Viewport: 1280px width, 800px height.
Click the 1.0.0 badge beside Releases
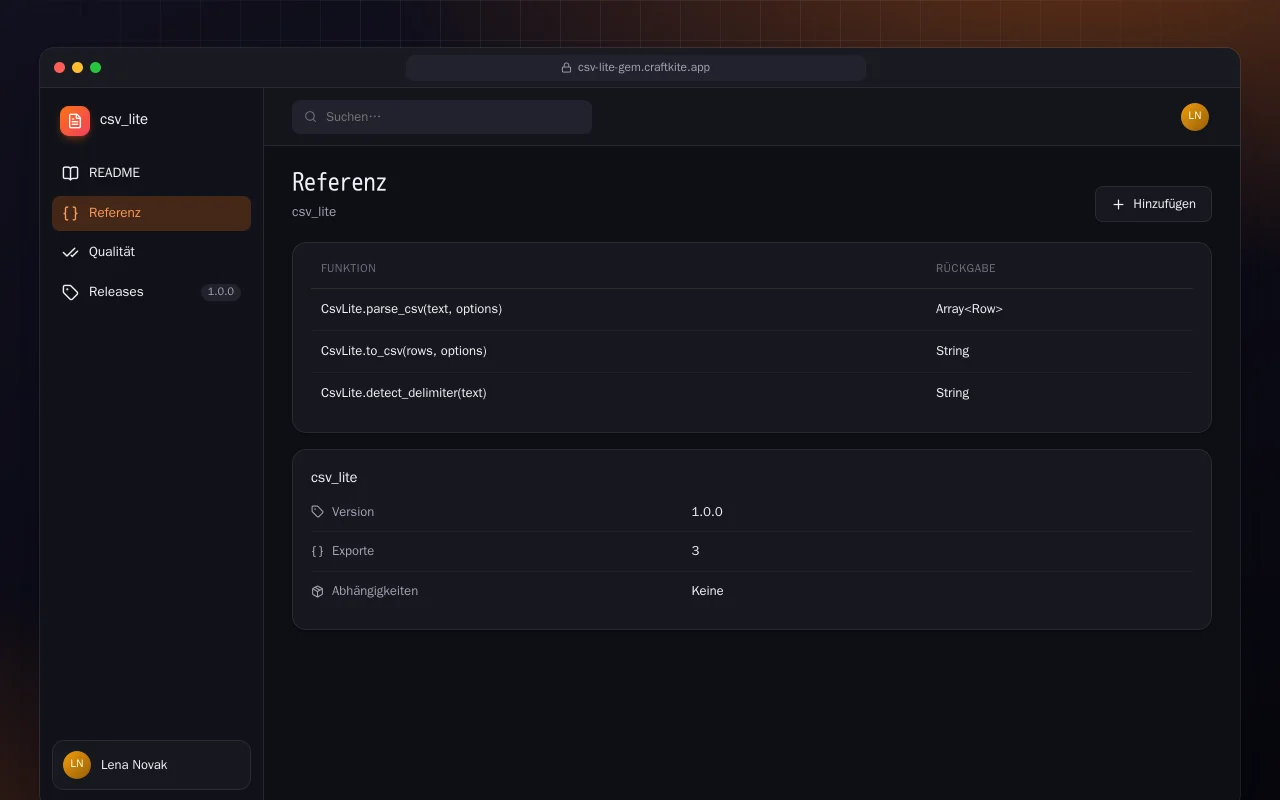point(221,292)
